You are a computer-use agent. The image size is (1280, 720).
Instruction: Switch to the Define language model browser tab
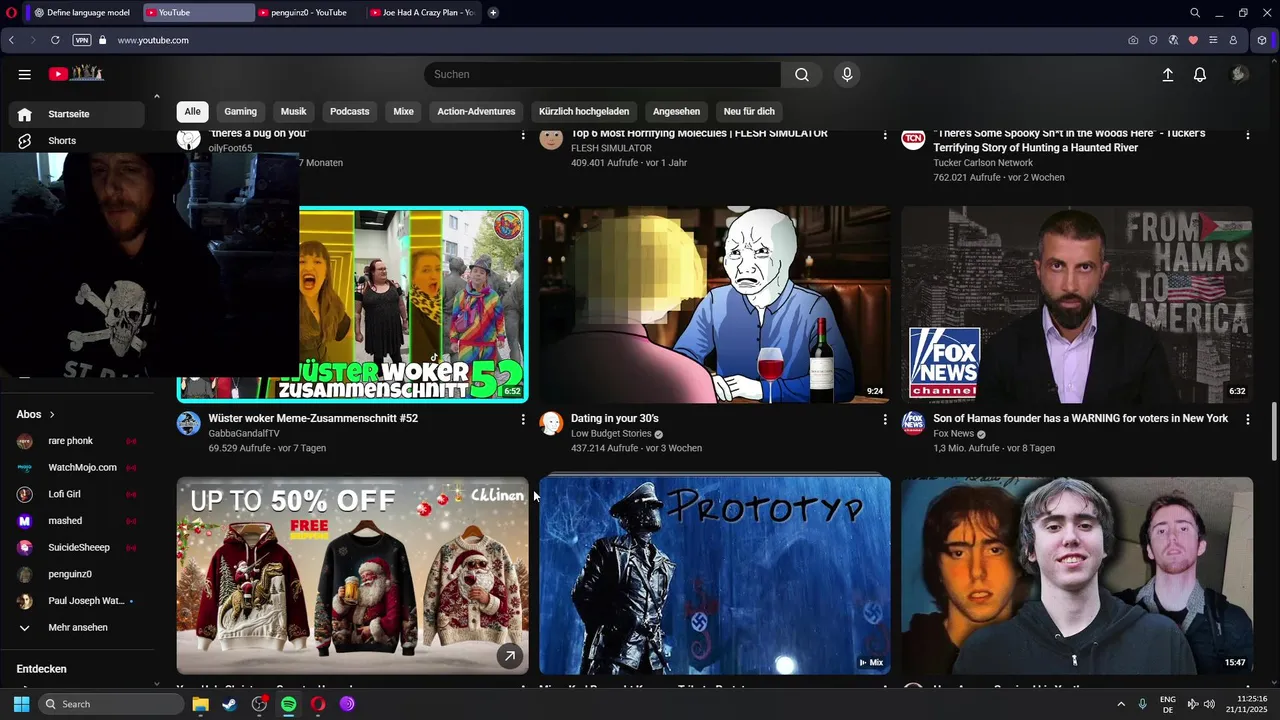85,13
